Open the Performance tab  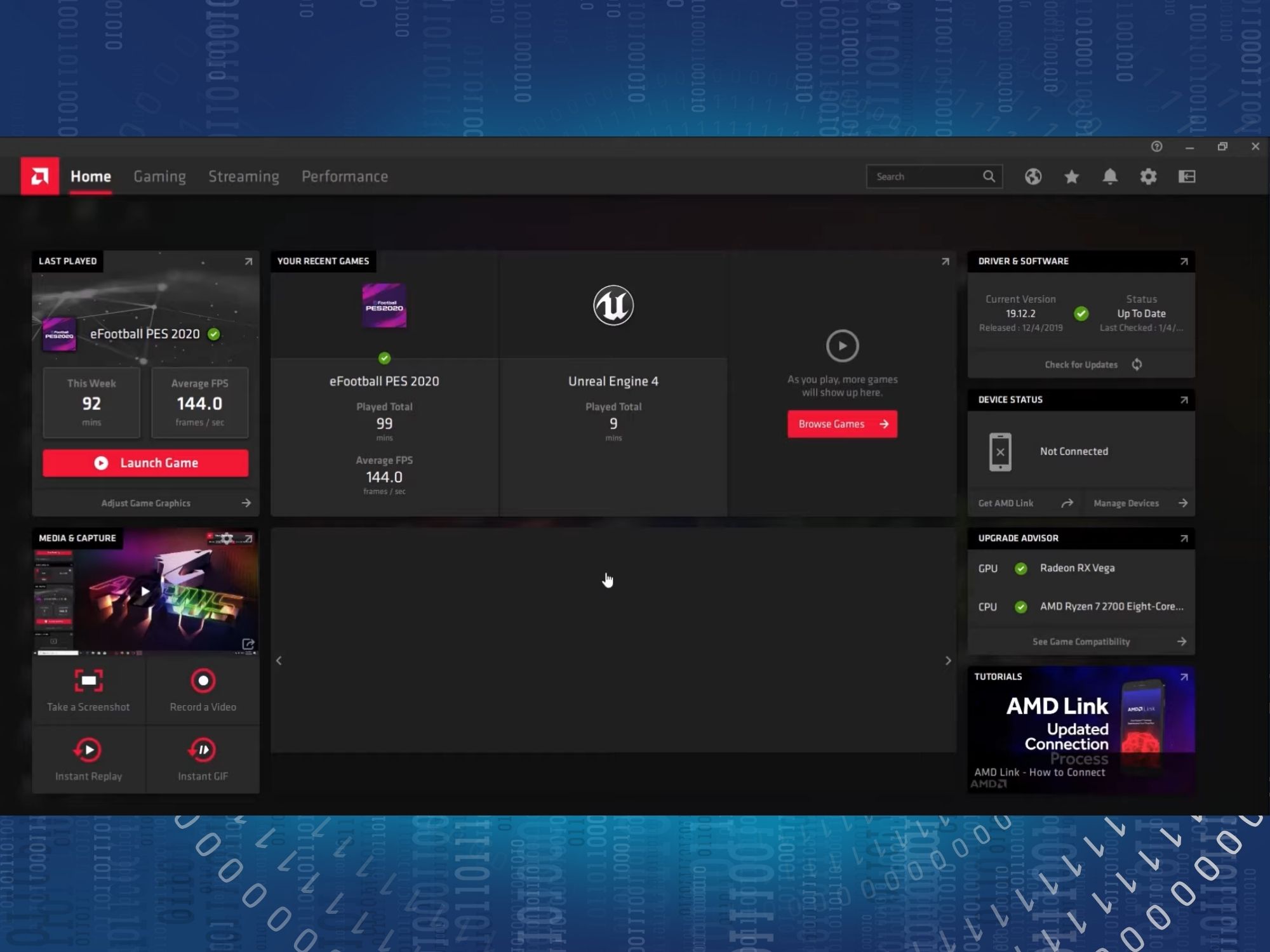(345, 176)
